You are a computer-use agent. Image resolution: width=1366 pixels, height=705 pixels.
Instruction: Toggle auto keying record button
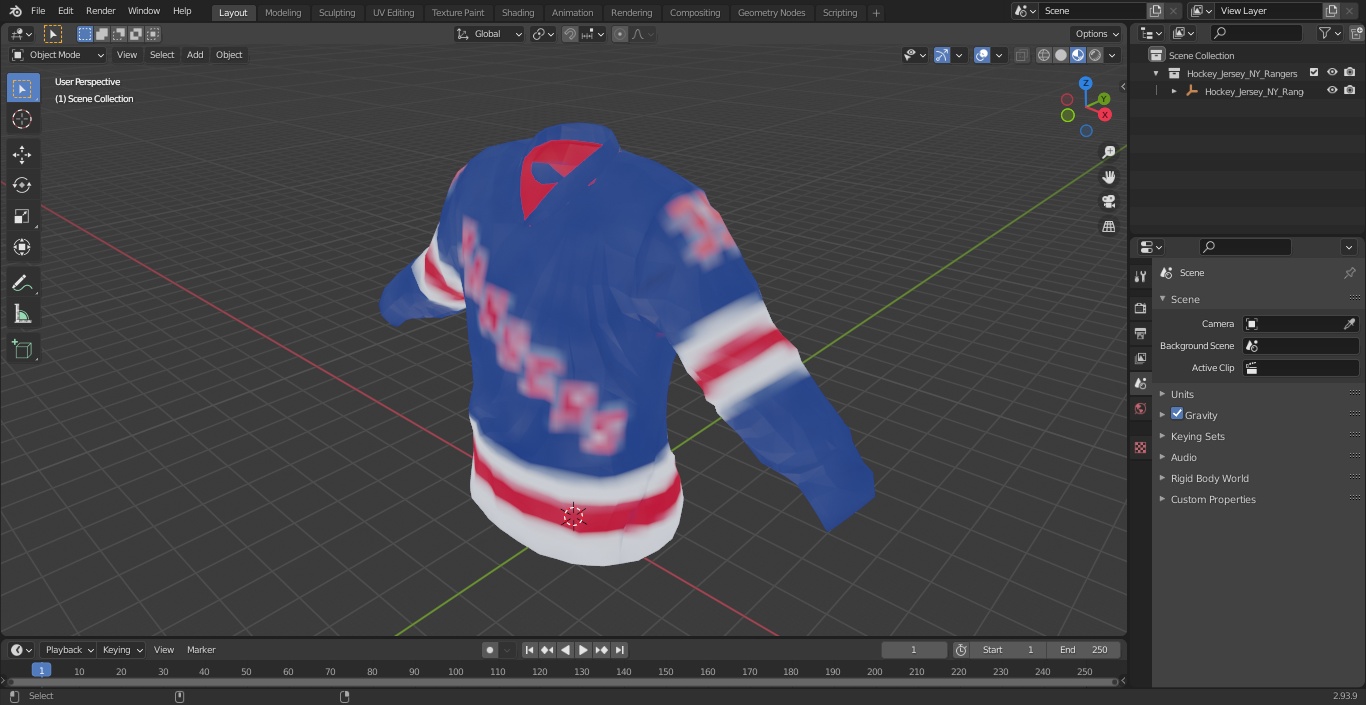(x=490, y=650)
